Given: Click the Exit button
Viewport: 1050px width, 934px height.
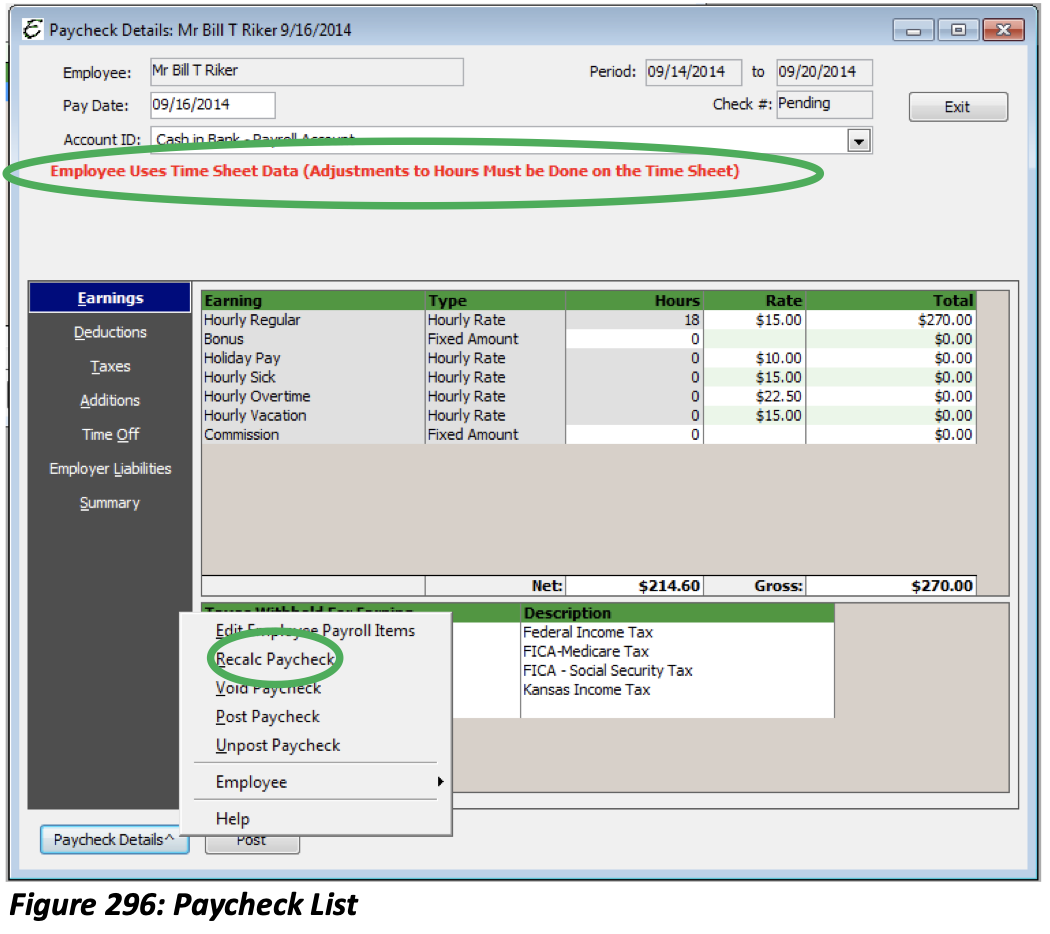Looking at the screenshot, I should click(x=957, y=107).
